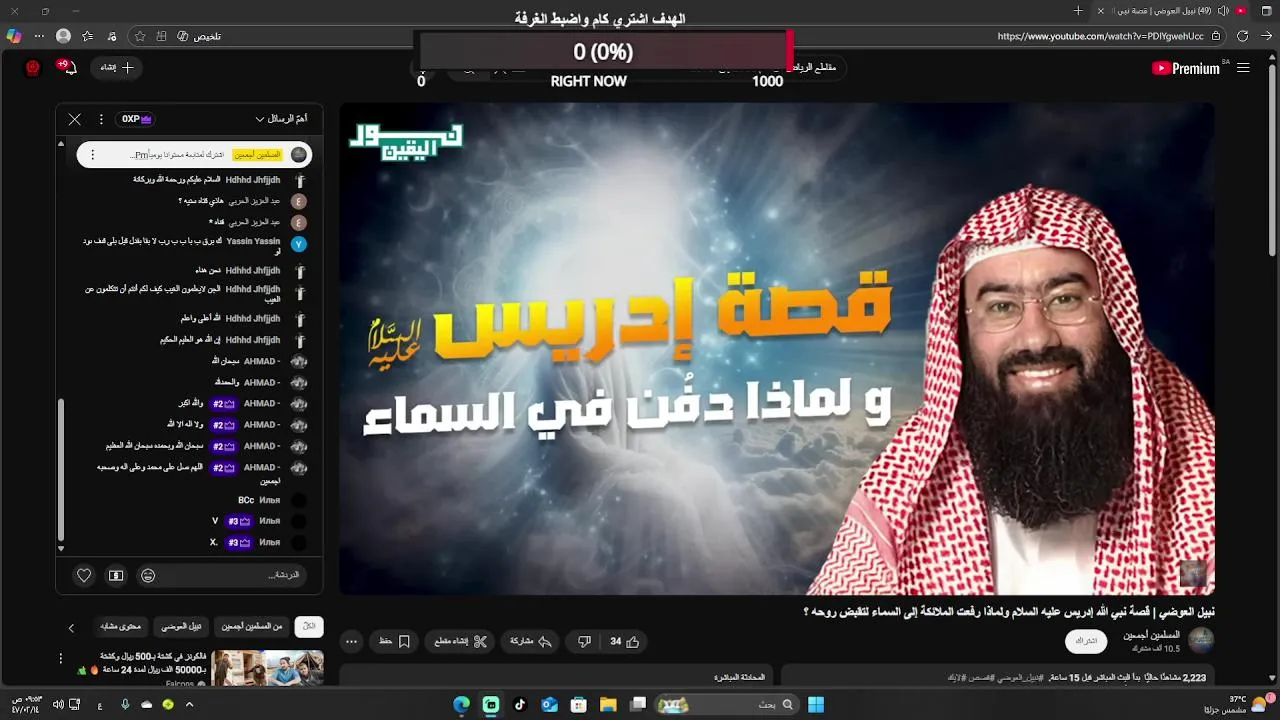The width and height of the screenshot is (1280, 720).
Task: Like the video with thumbs up
Action: pyautogui.click(x=625, y=641)
